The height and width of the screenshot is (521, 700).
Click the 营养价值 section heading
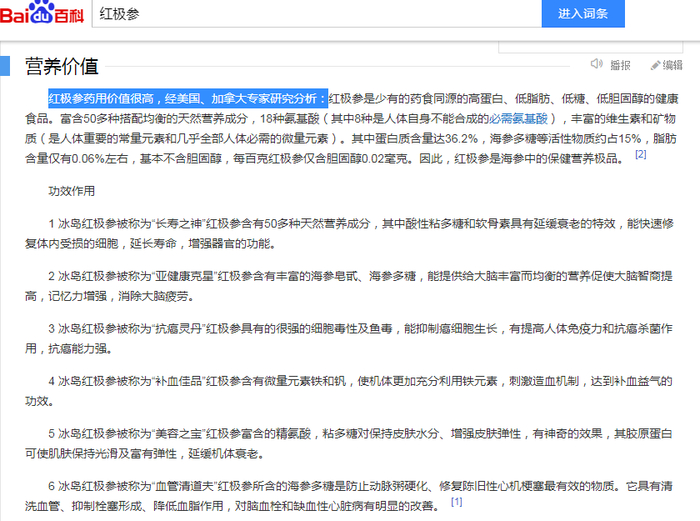coord(62,67)
